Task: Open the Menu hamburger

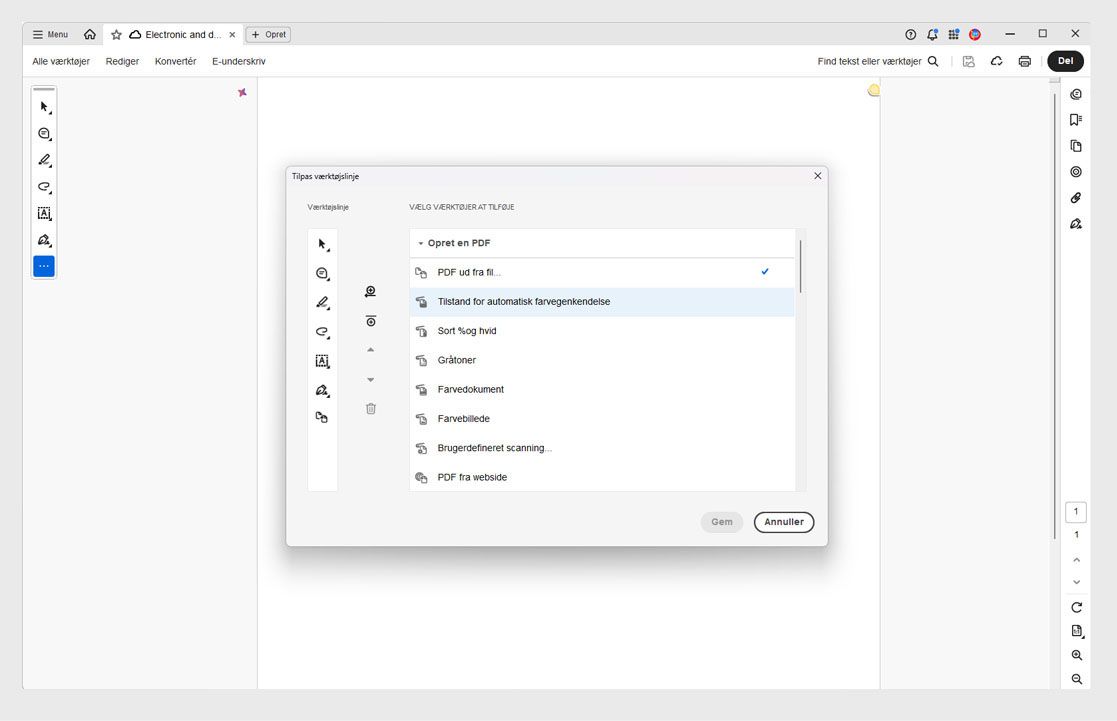Action: coord(50,34)
